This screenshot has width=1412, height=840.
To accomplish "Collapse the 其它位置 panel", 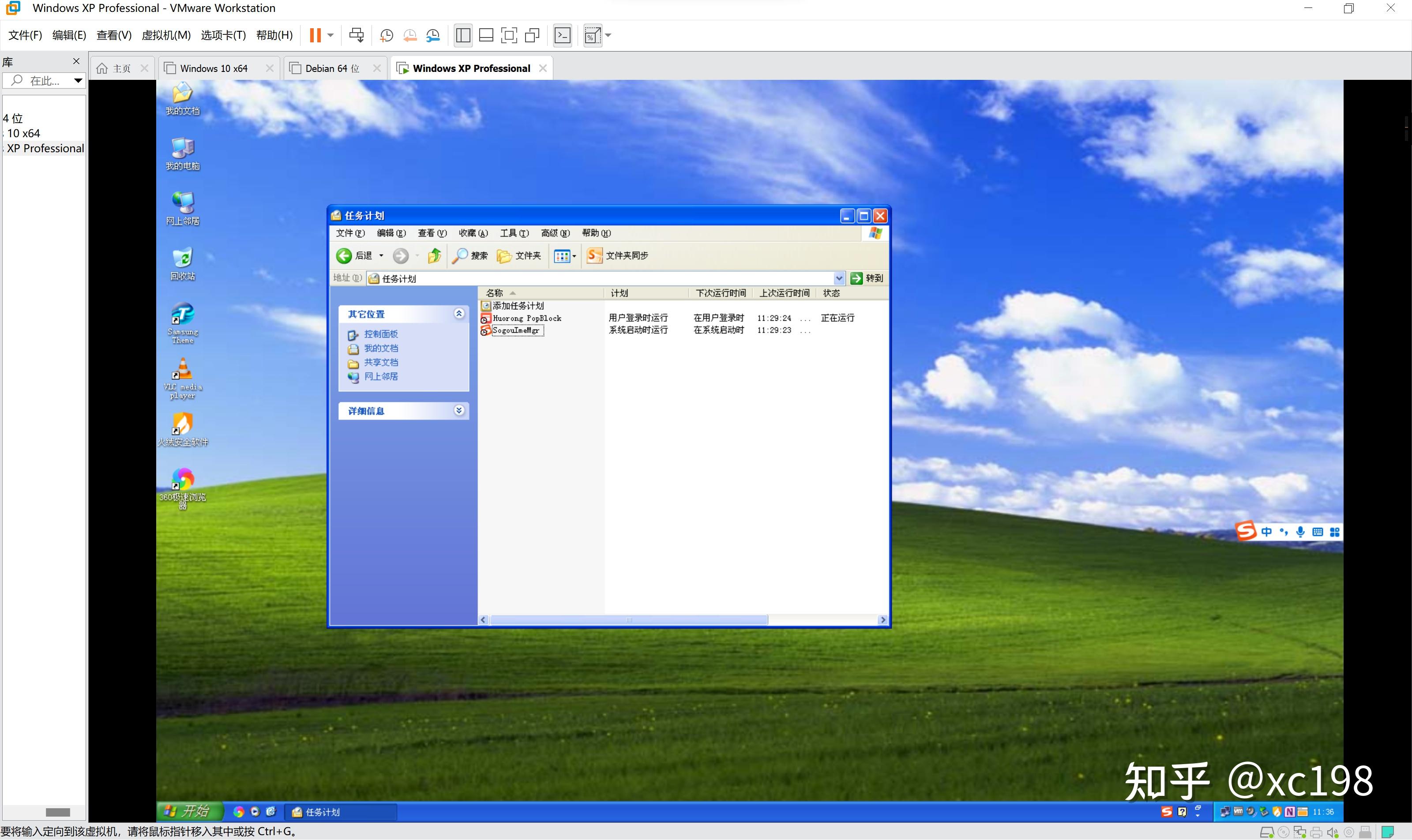I will [x=459, y=314].
